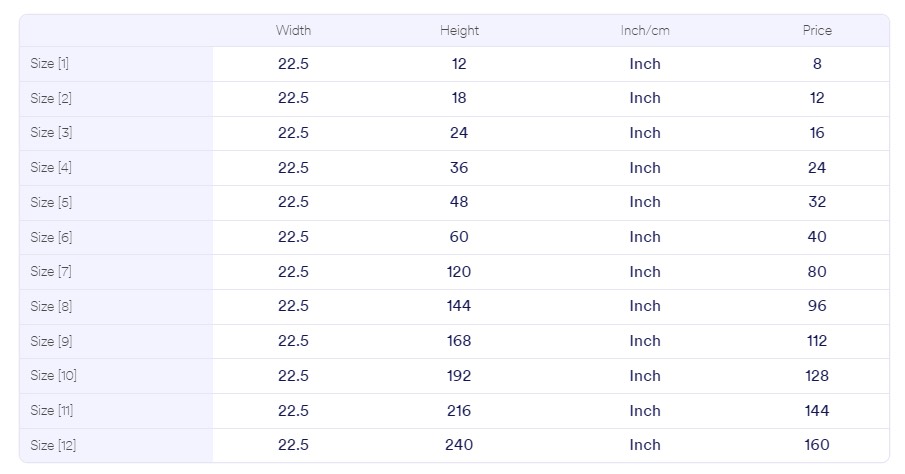Click the Inch unit for Size [6]
905x474 pixels.
pos(645,237)
